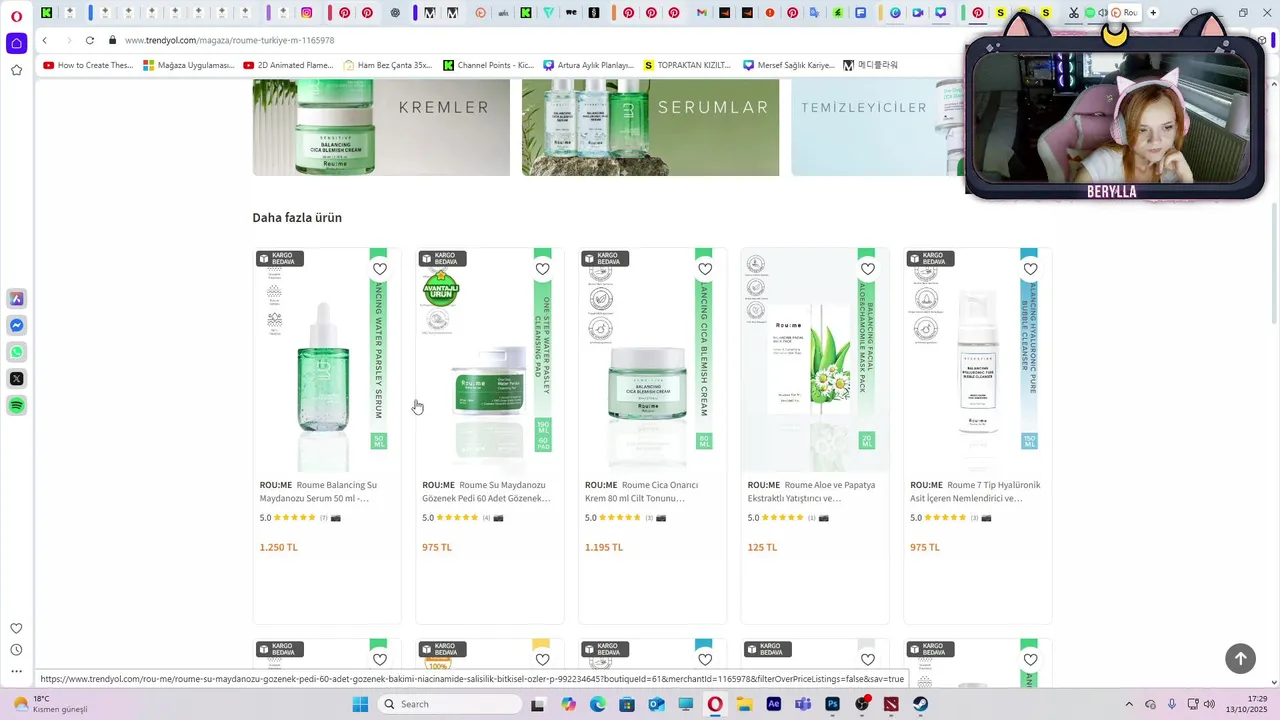Screen dimensions: 1280x720
Task: Open 'How to Create Thes...' bookmark
Action: point(88,65)
